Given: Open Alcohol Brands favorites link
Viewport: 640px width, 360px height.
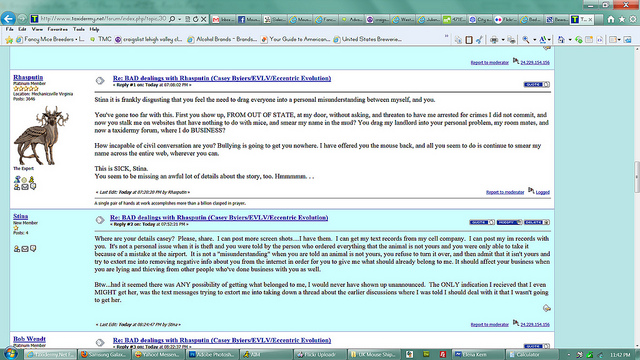Looking at the screenshot, I should 222,40.
